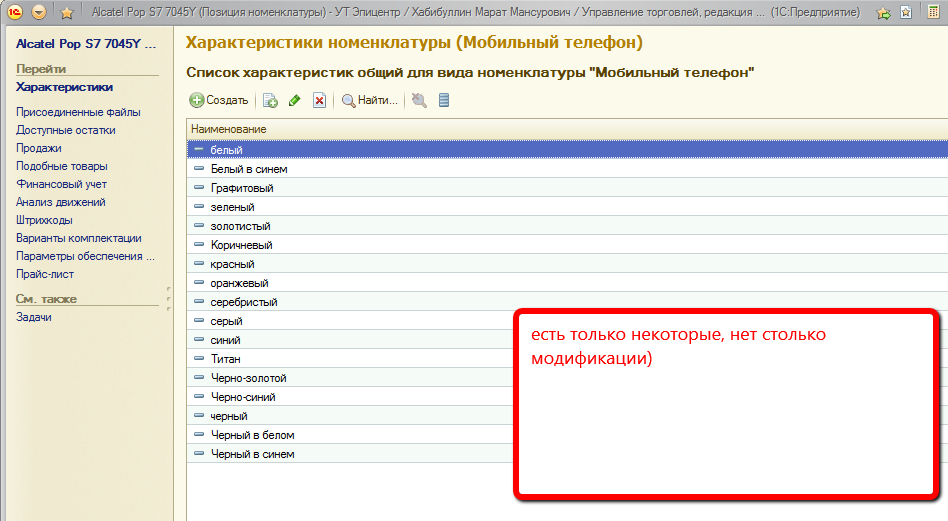Click the green pencil edit icon
948x521 pixels.
294,100
